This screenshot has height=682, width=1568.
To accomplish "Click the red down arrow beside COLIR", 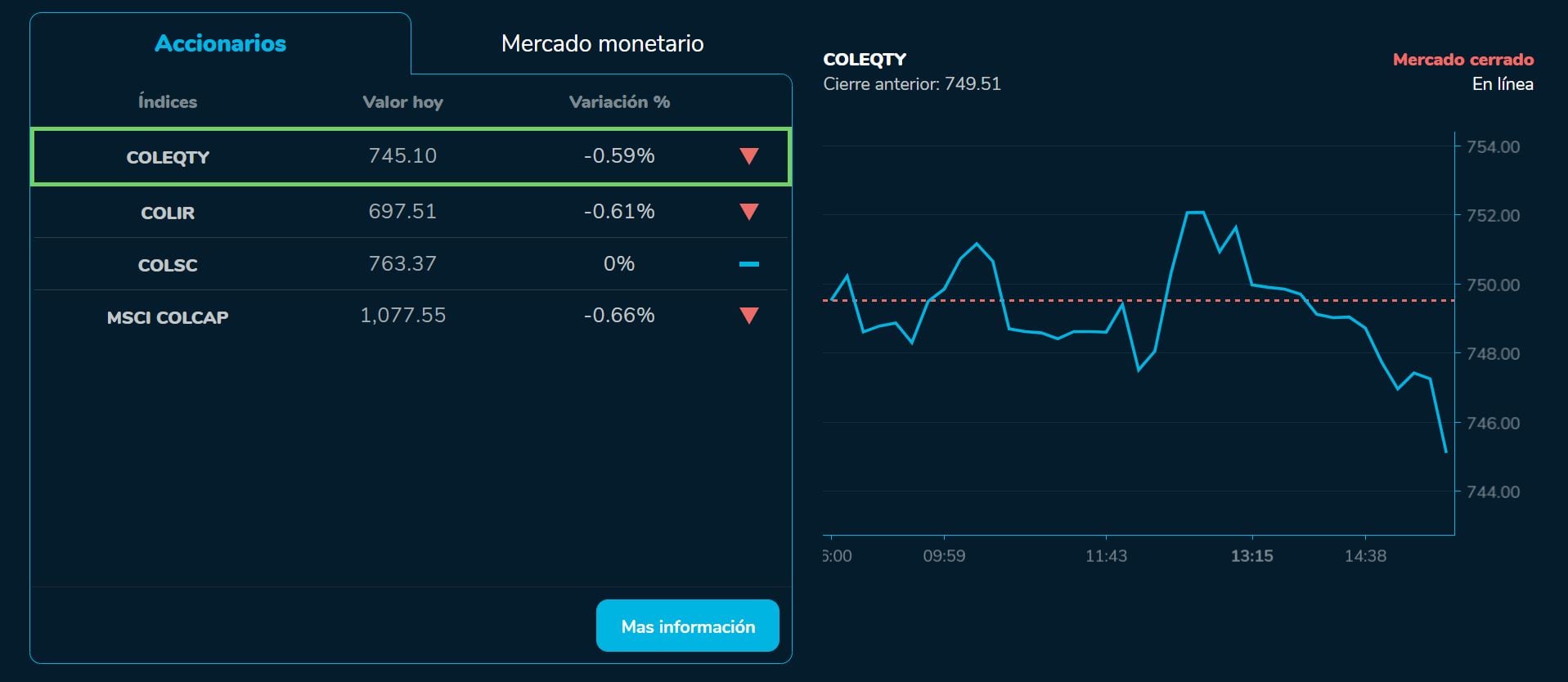I will click(748, 211).
